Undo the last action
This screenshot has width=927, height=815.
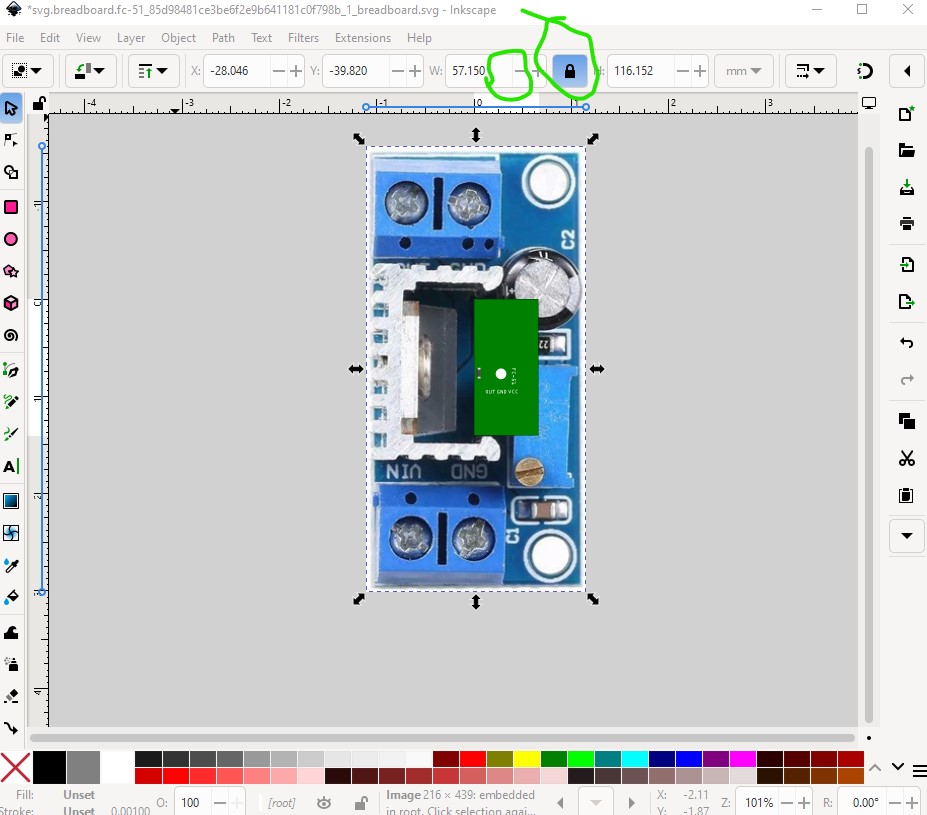point(906,343)
